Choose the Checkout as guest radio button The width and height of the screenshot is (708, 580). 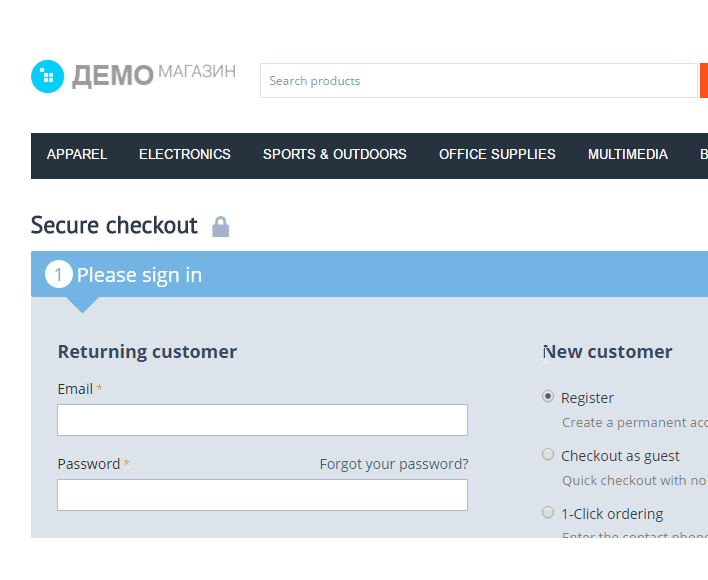[548, 454]
